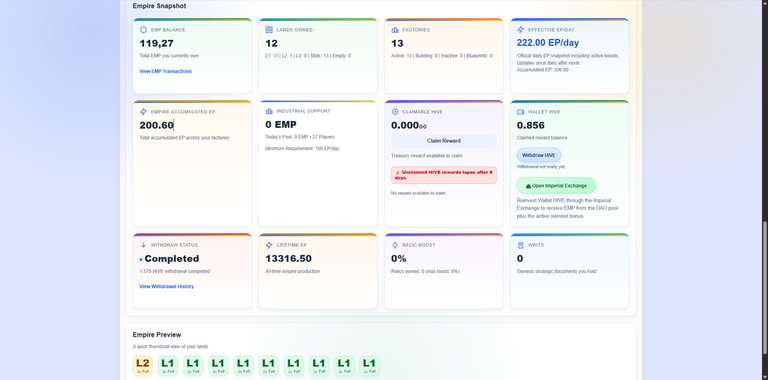Click the Lands Owned grid icon

point(269,30)
